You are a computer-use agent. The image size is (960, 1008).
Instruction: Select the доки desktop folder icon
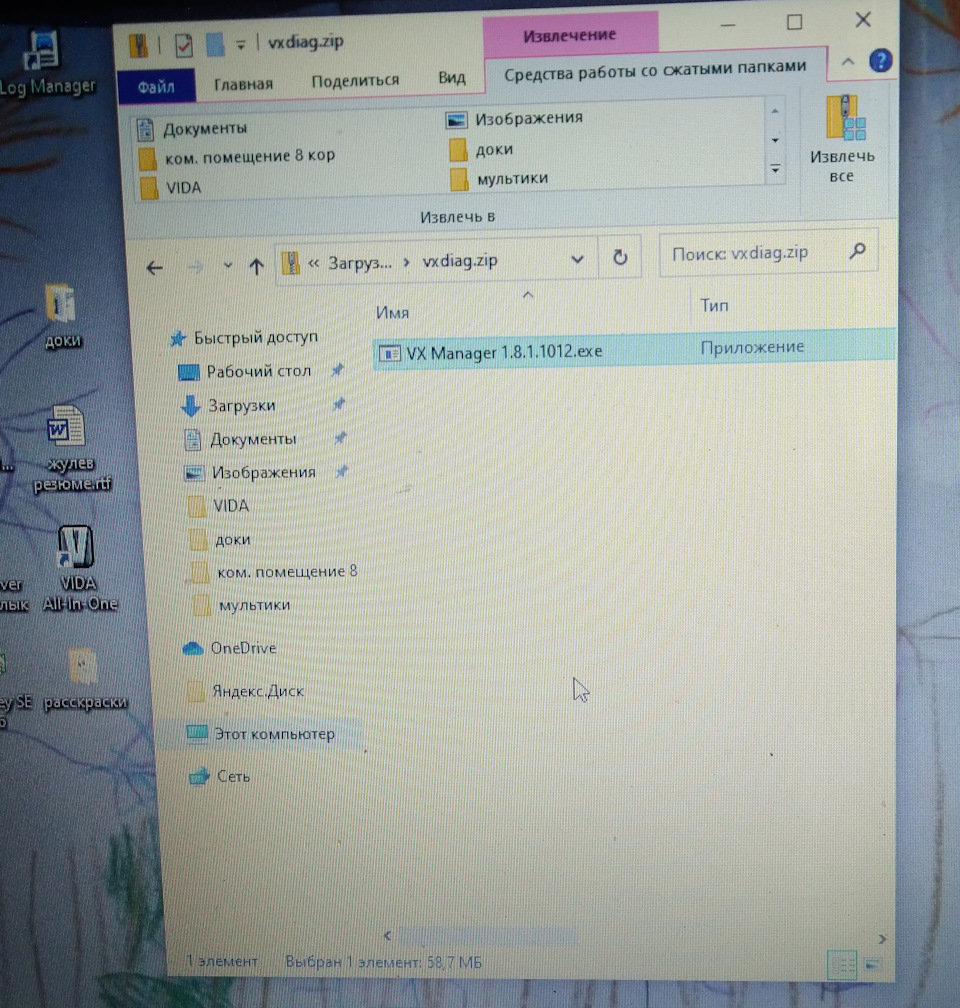[62, 316]
